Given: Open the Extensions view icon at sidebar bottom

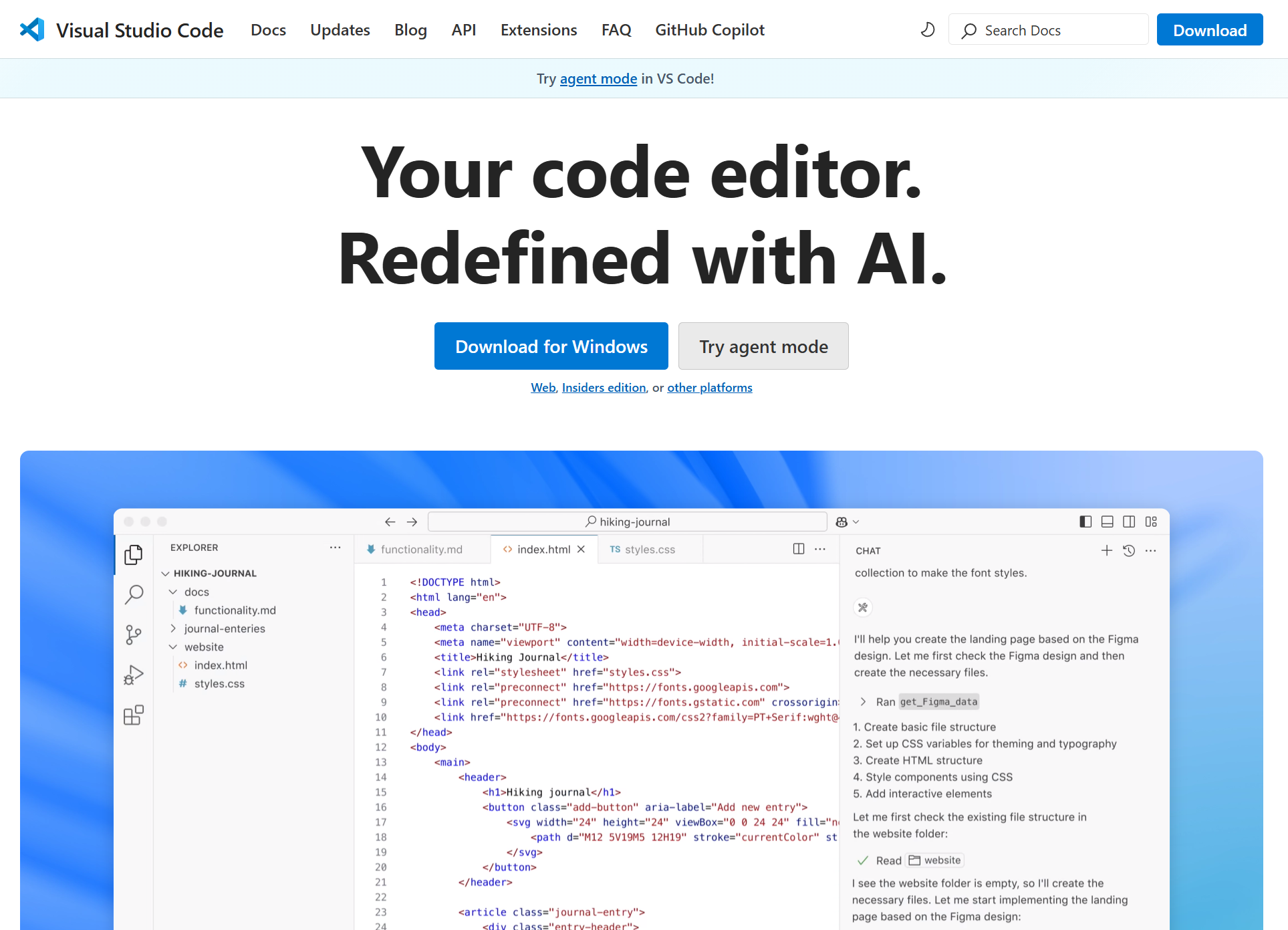Looking at the screenshot, I should tap(134, 715).
